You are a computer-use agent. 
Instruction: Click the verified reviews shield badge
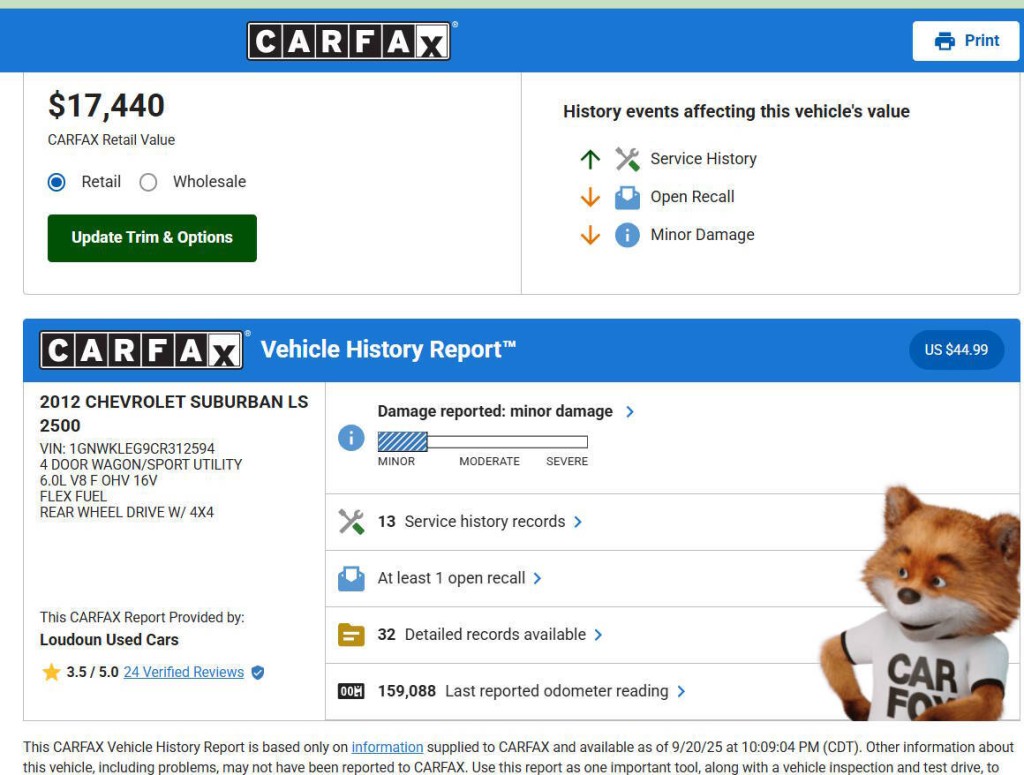[258, 673]
